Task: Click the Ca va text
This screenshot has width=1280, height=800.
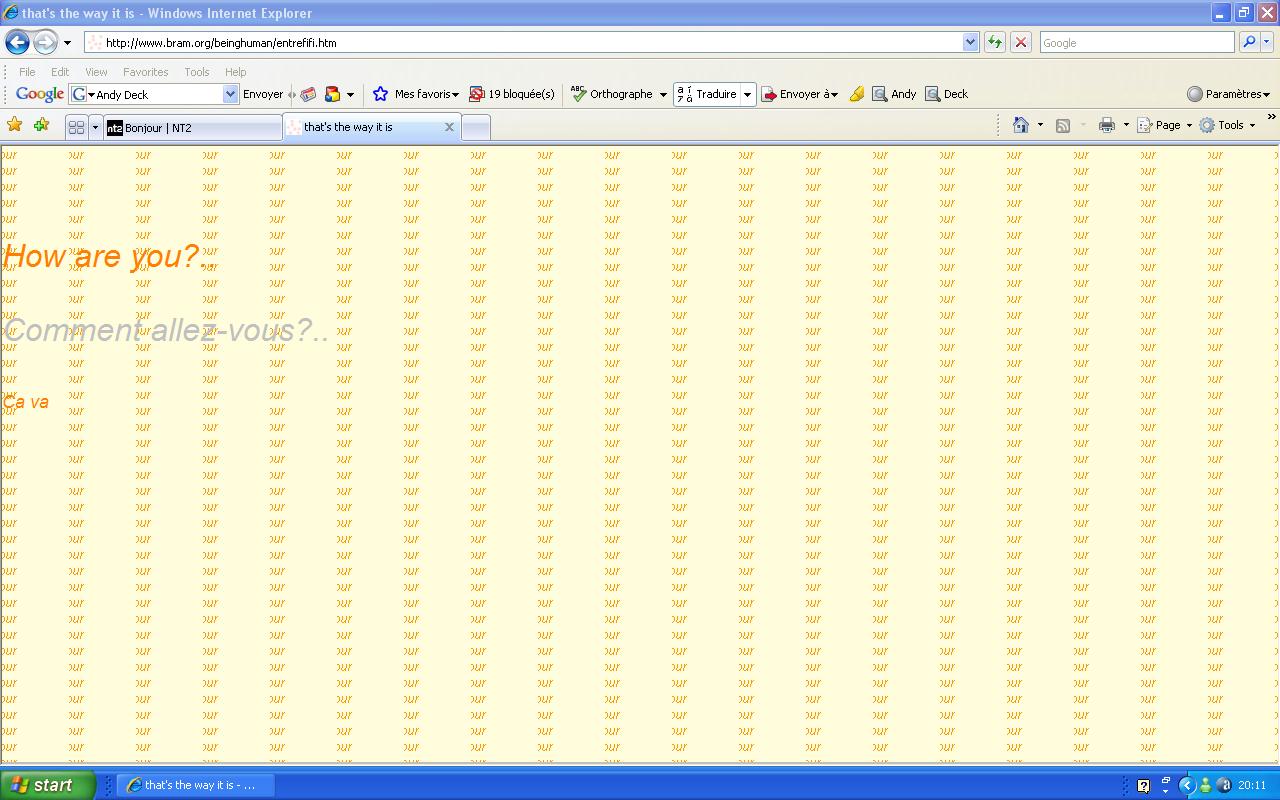Action: pyautogui.click(x=26, y=402)
